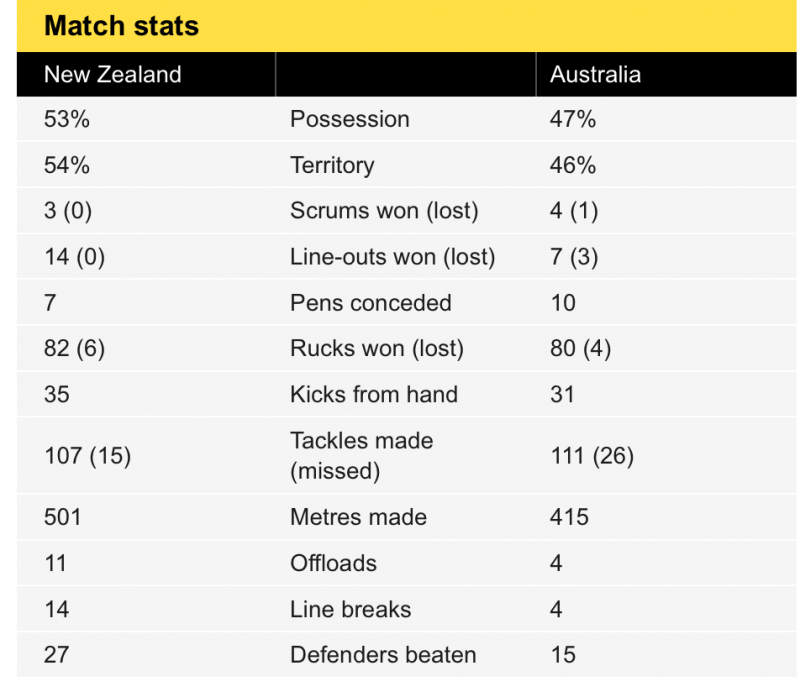The image size is (800, 692).
Task: Click the Possession row label
Action: click(349, 119)
